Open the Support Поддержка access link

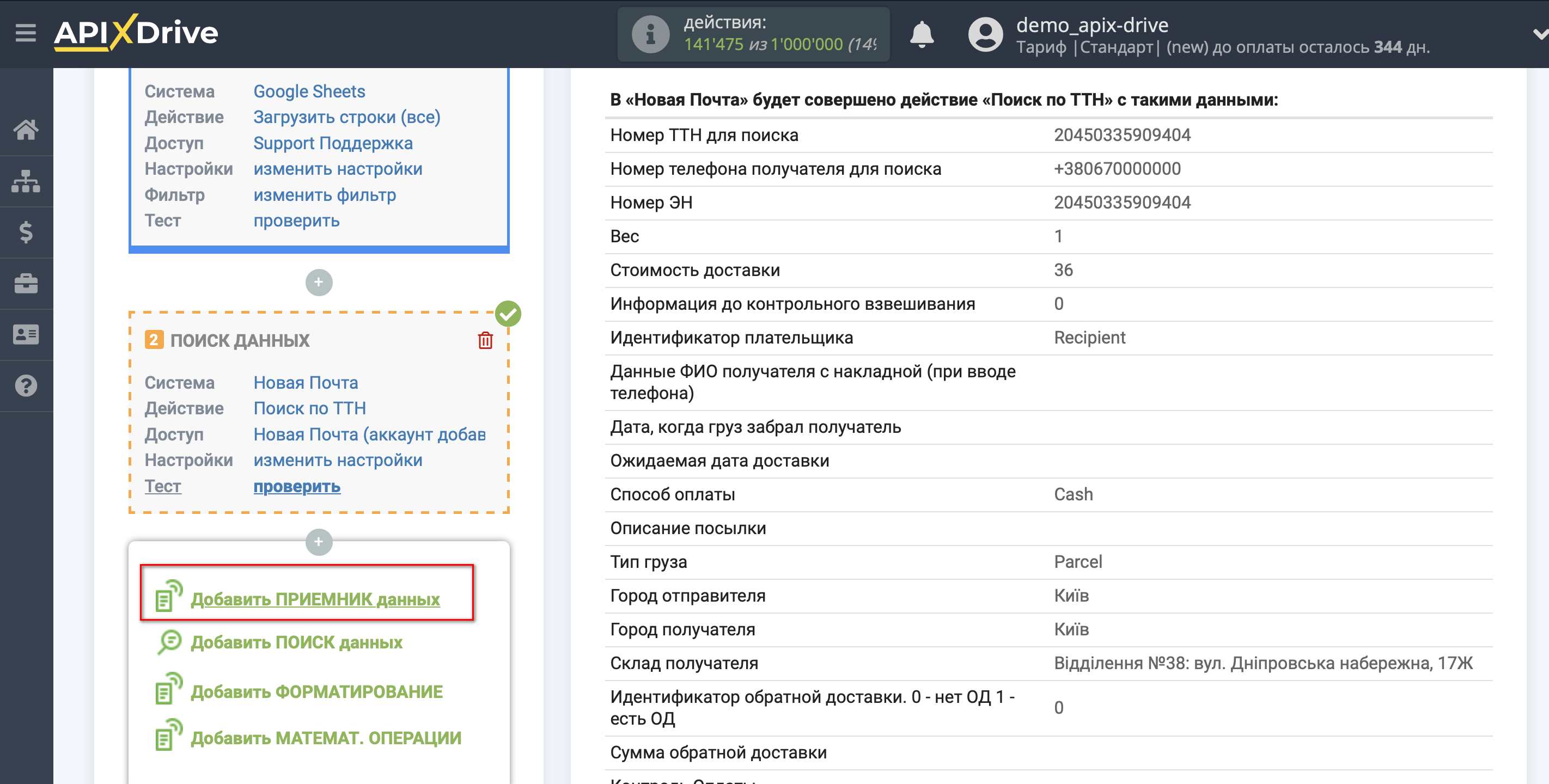333,143
